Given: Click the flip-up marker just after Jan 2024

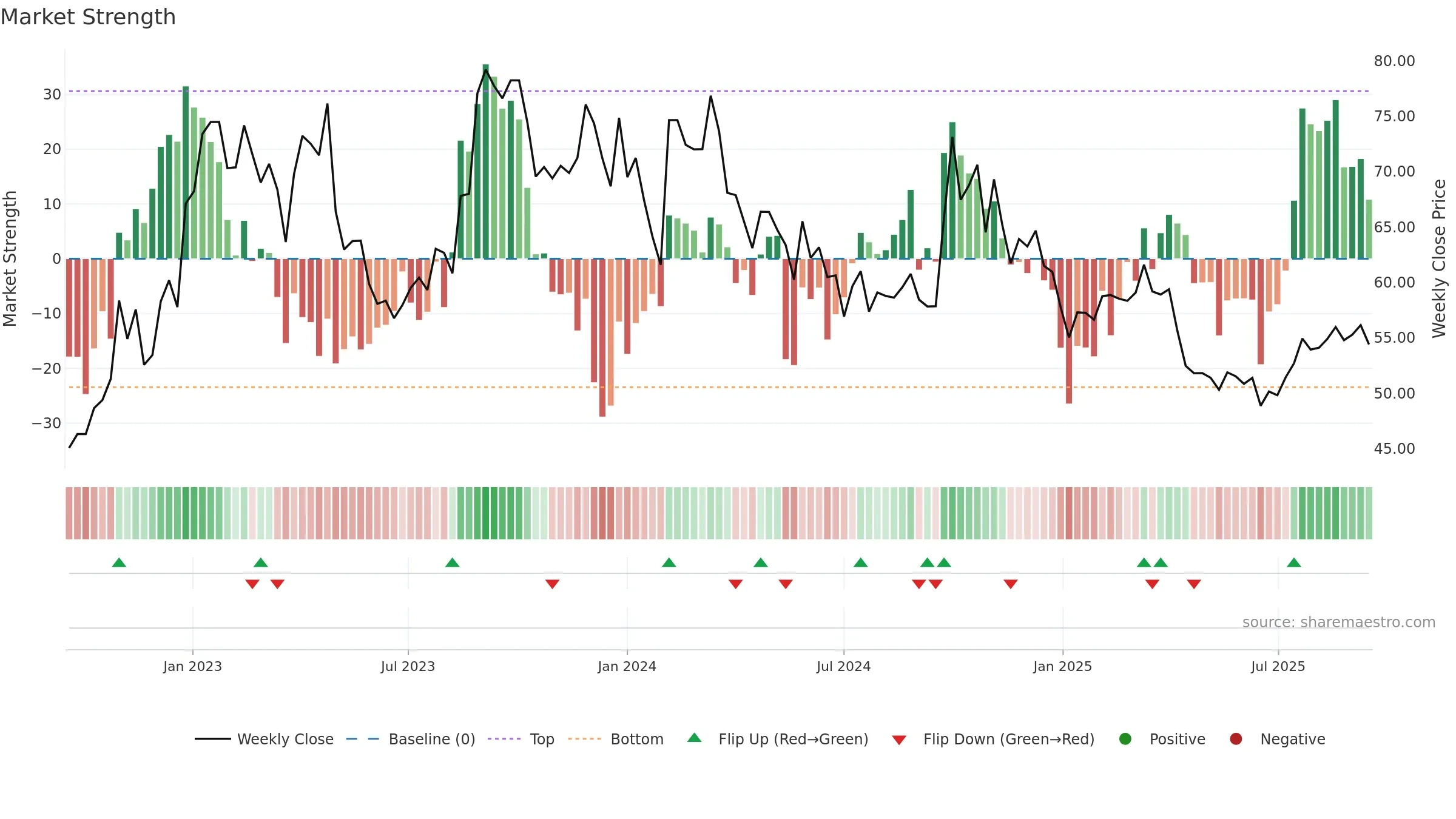Looking at the screenshot, I should tap(669, 562).
